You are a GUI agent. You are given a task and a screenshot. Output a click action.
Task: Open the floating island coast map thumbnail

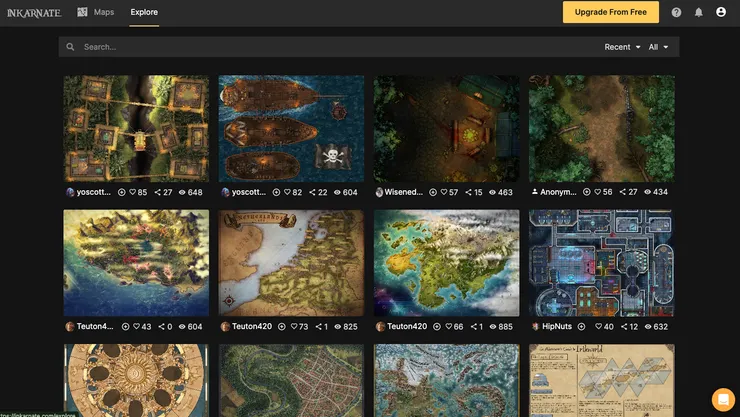(136, 263)
